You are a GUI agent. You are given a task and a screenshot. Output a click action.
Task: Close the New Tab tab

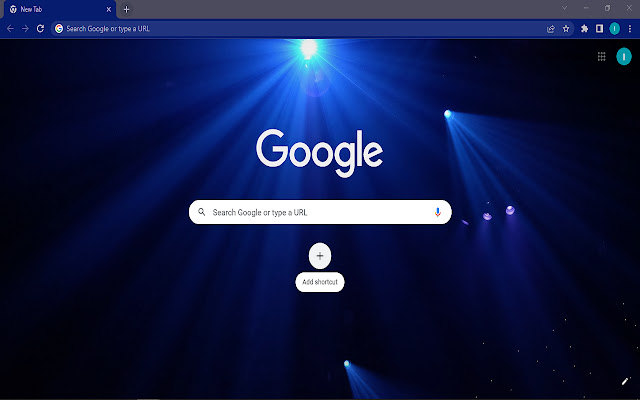[x=109, y=9]
